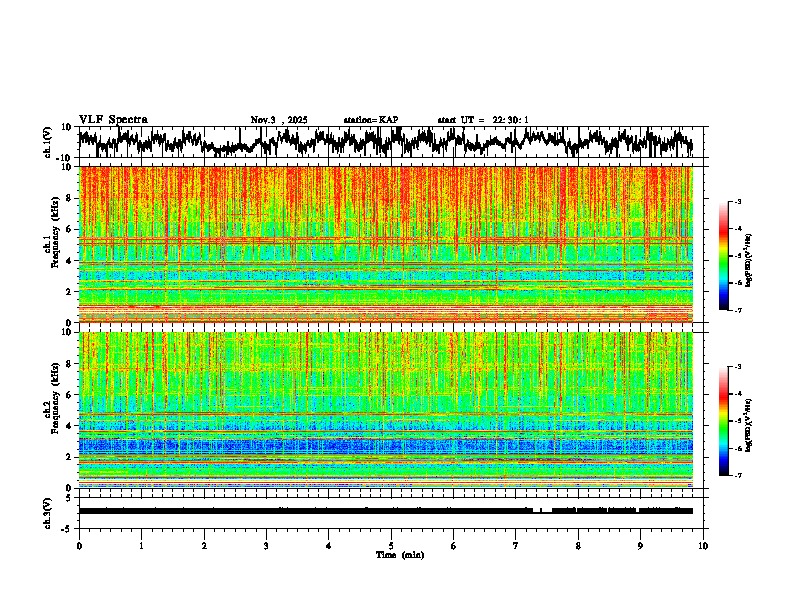Click the "-3" label on ch.2 colorbar

click(737, 367)
